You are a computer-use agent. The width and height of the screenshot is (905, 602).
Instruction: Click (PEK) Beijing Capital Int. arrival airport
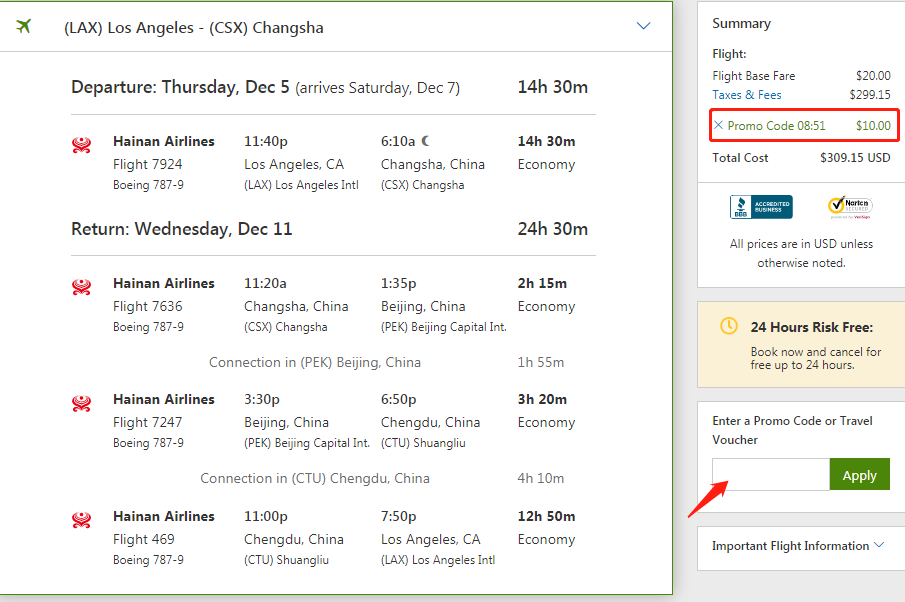443,327
